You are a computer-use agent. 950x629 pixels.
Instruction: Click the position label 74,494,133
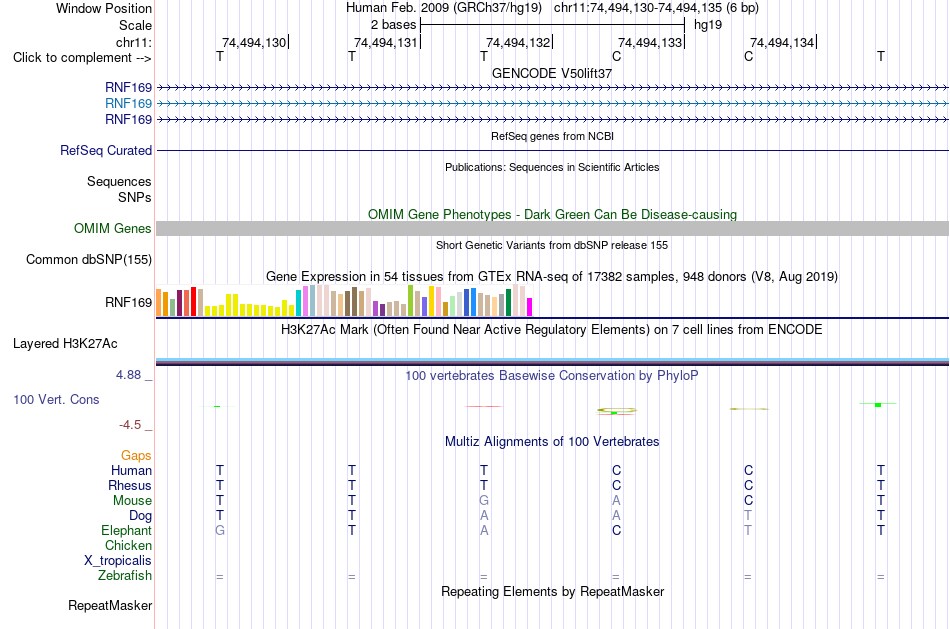(650, 42)
